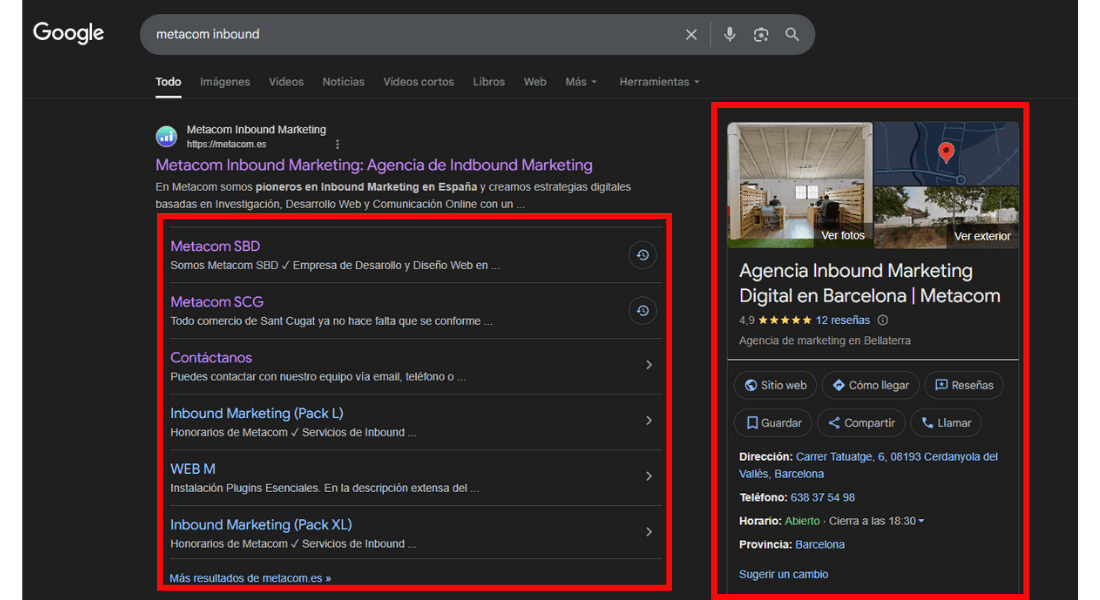Click the Guardar button

point(773,423)
